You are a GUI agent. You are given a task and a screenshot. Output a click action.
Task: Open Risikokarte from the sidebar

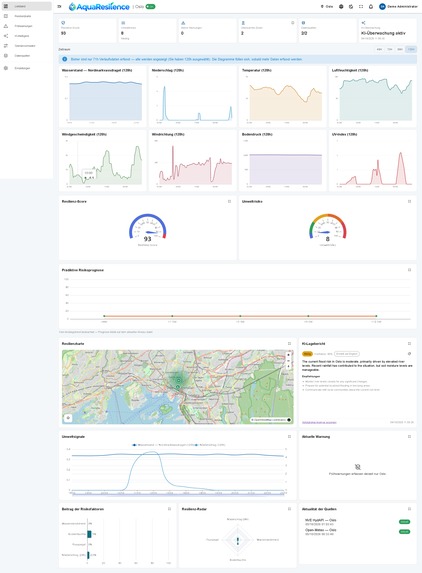(26, 16)
